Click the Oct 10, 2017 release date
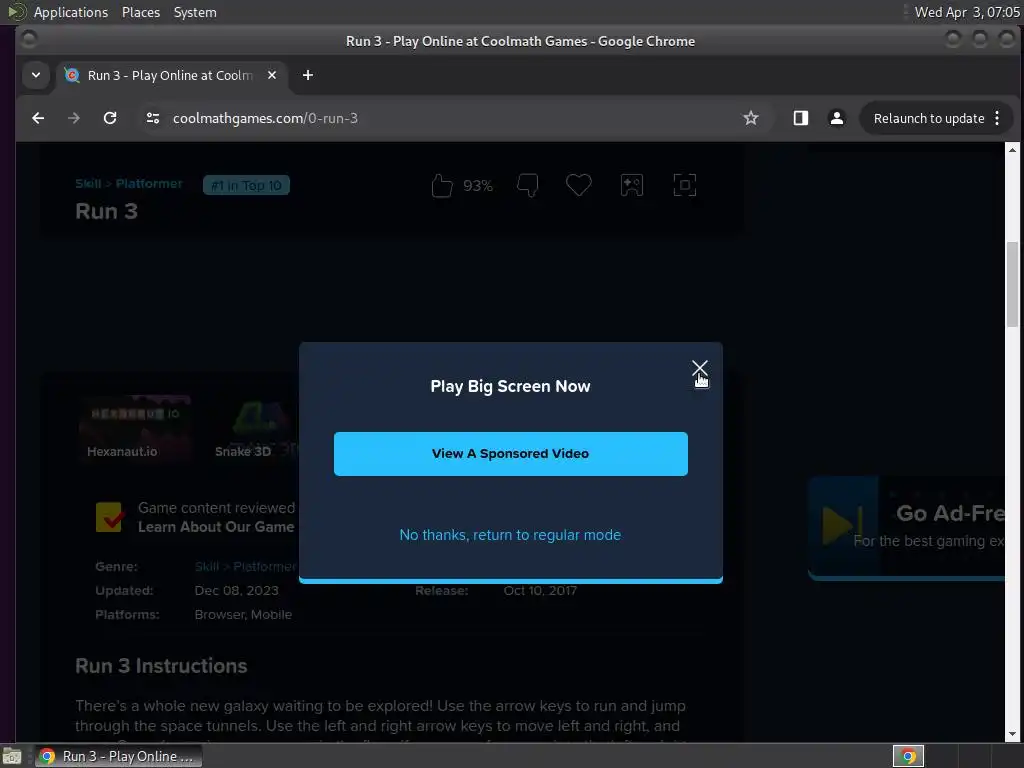 coord(540,590)
